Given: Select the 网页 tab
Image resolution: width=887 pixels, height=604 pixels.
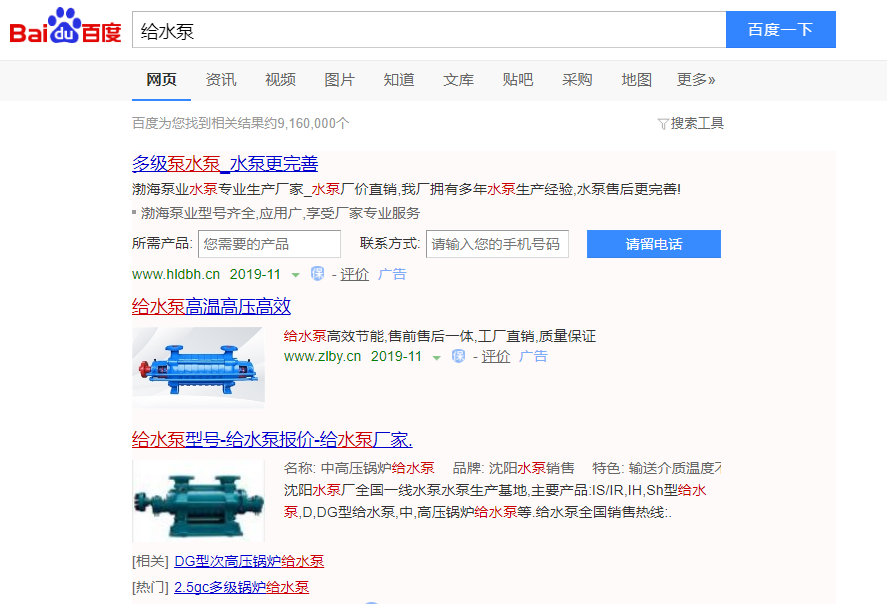Looking at the screenshot, I should [x=161, y=80].
